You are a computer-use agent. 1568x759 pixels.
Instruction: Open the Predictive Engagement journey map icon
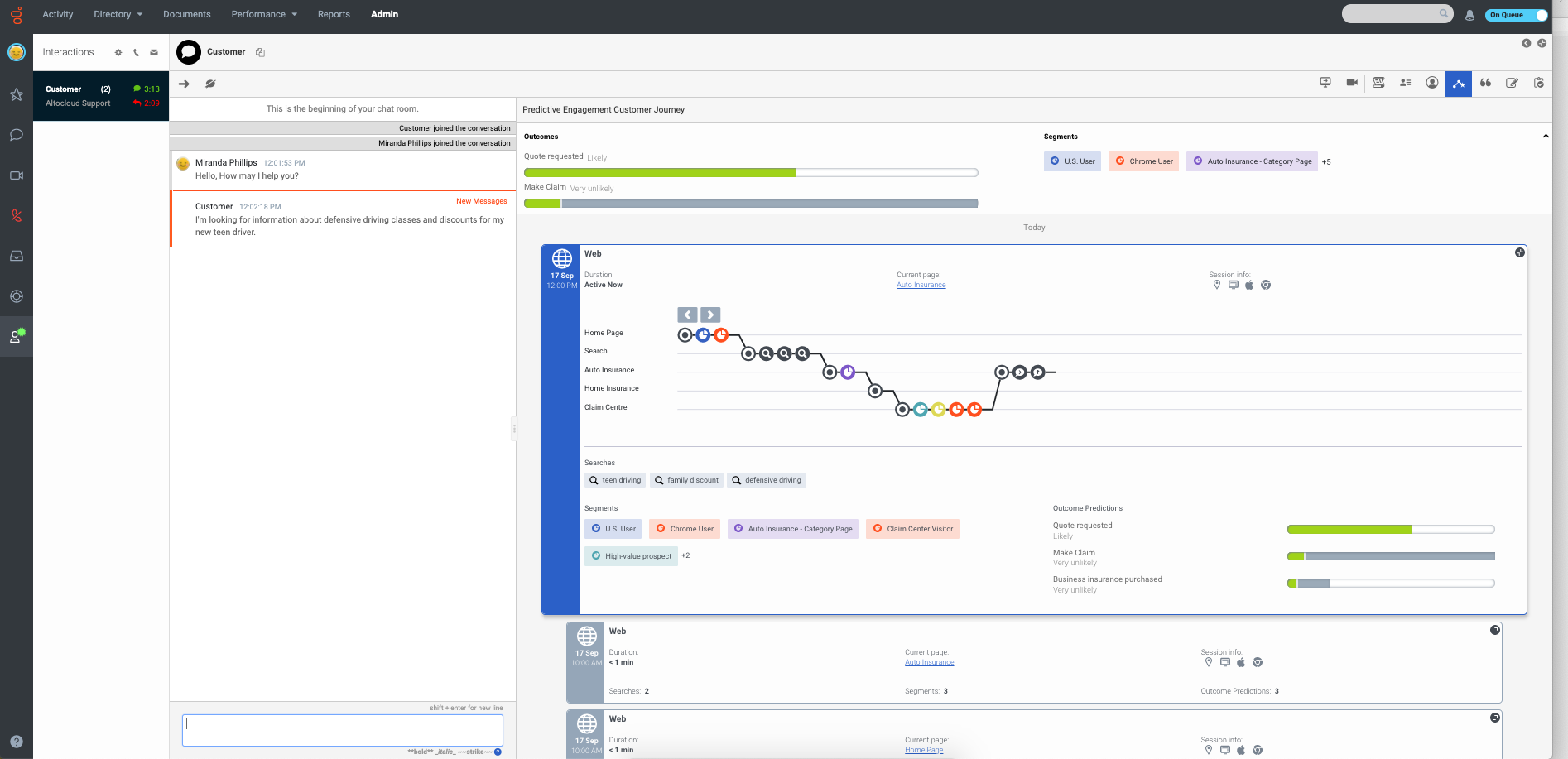point(1459,83)
